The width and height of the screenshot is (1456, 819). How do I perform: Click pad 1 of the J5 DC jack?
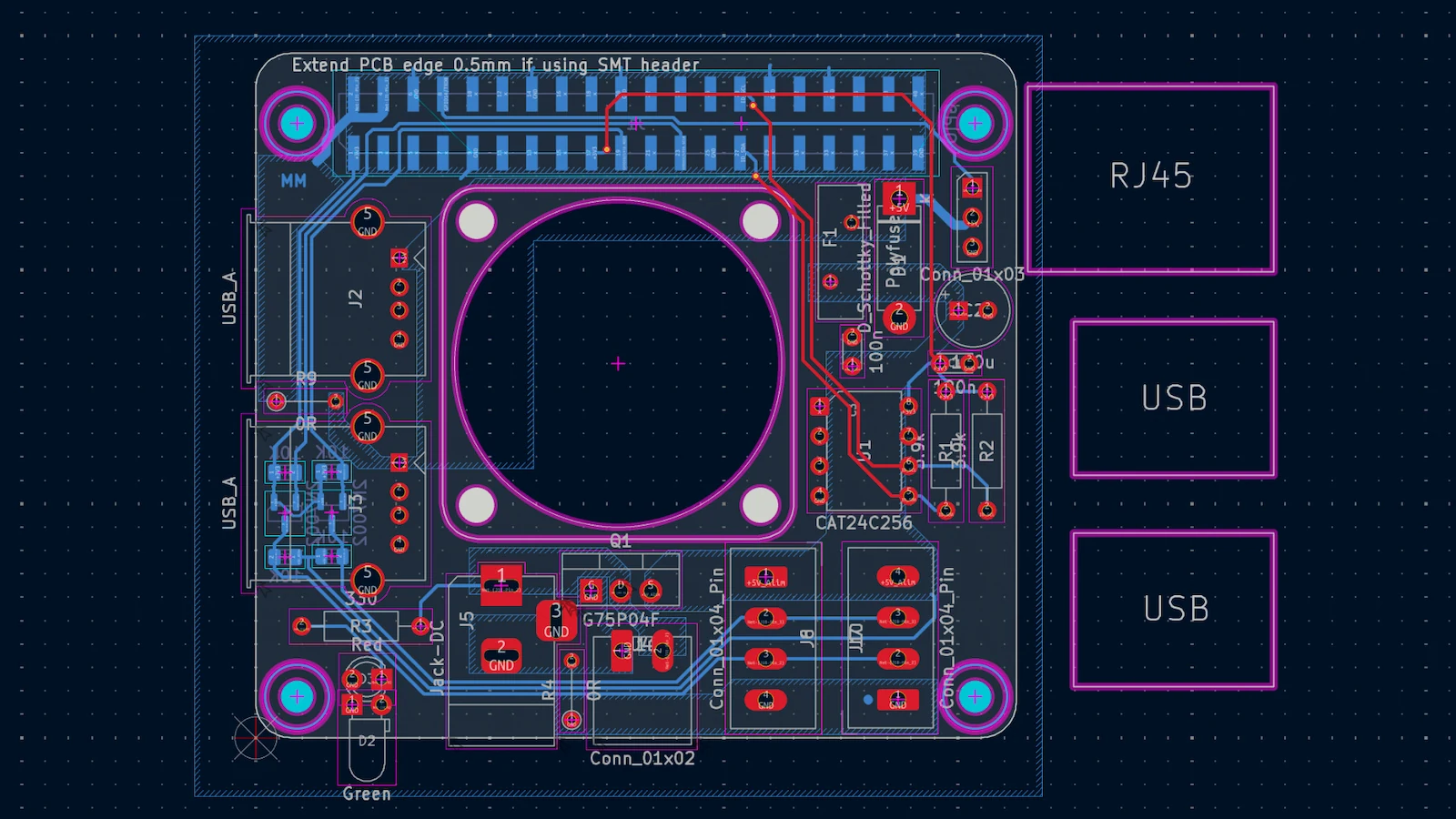tap(500, 583)
